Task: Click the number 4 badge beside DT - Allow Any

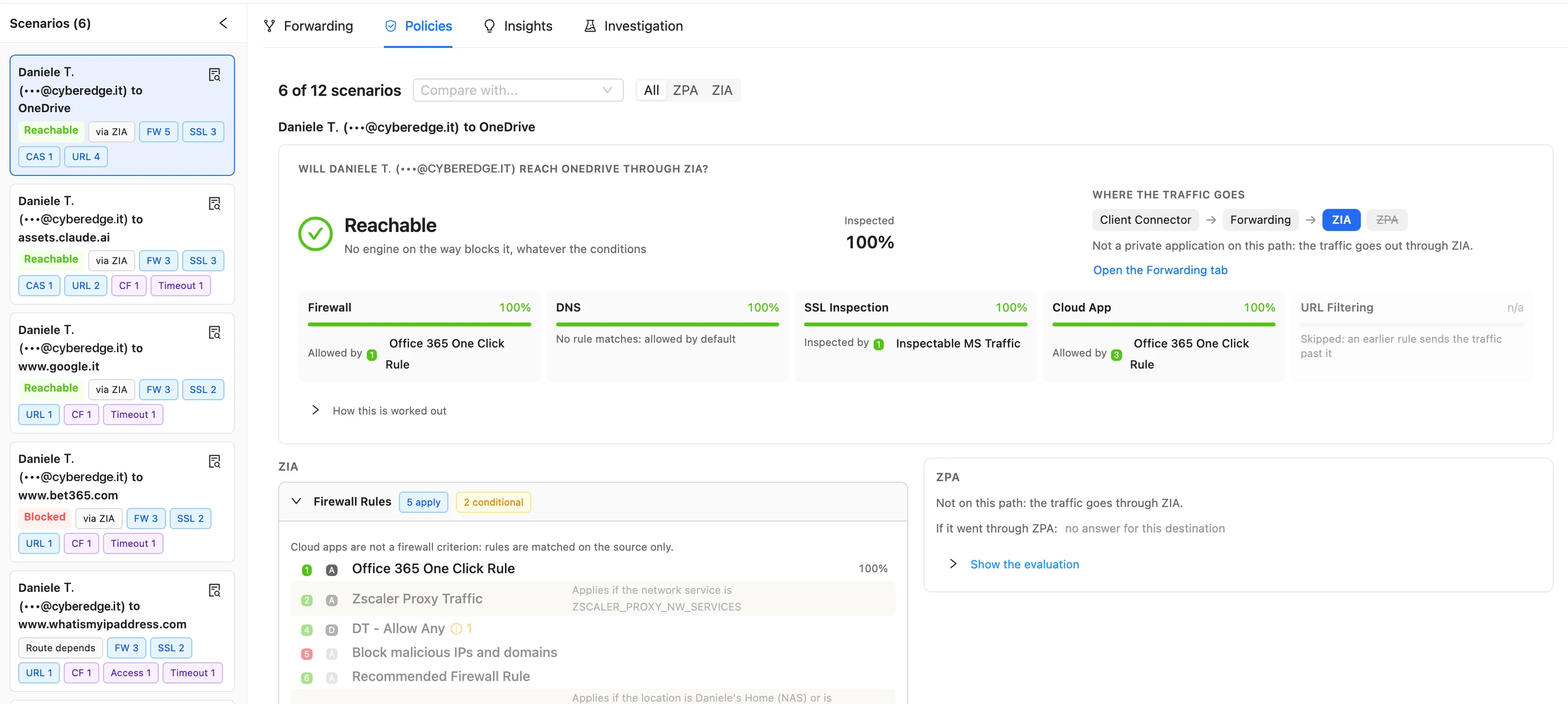Action: 307,629
